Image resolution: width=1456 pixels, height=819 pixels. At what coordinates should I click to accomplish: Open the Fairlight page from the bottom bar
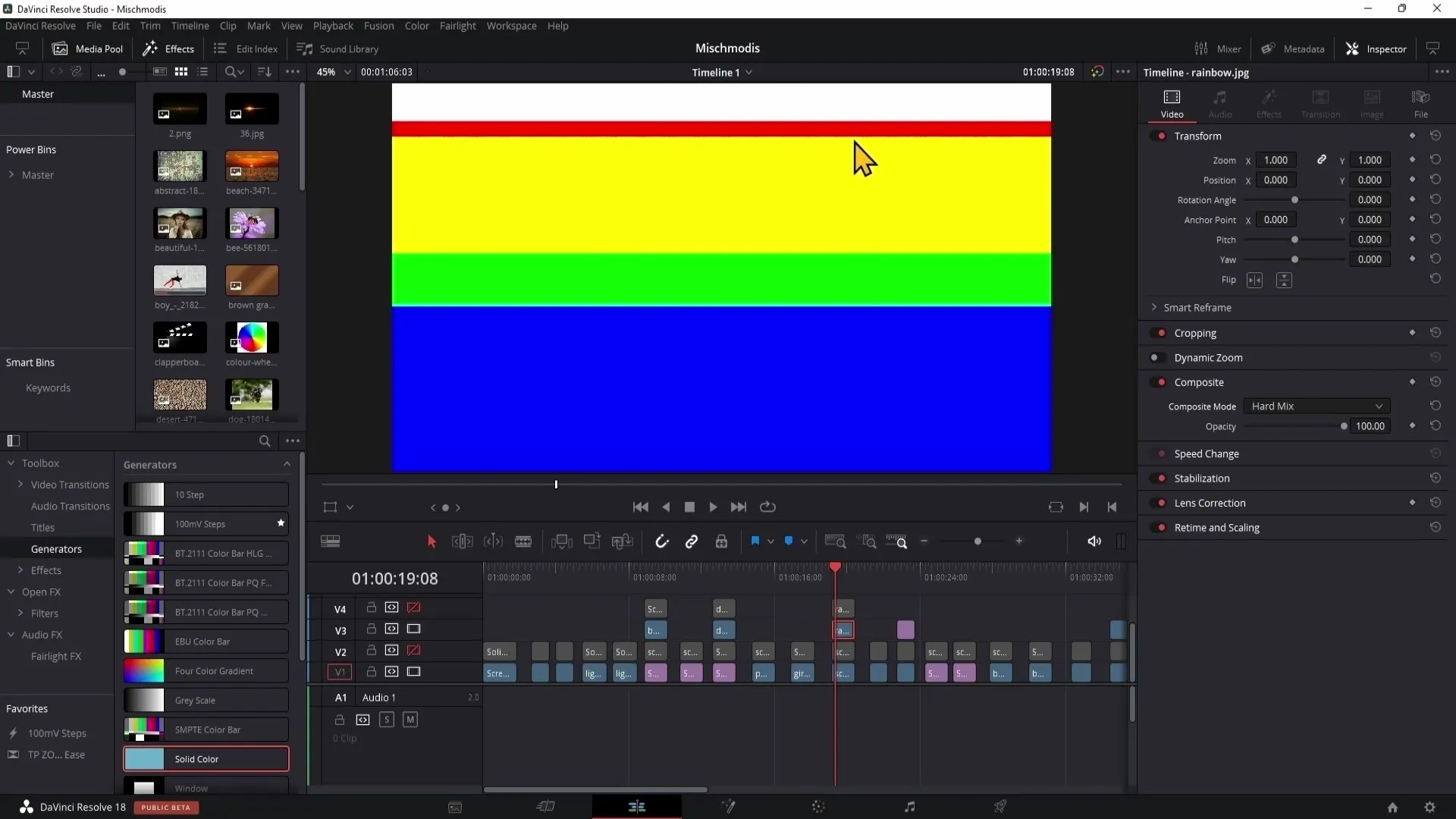(x=910, y=807)
